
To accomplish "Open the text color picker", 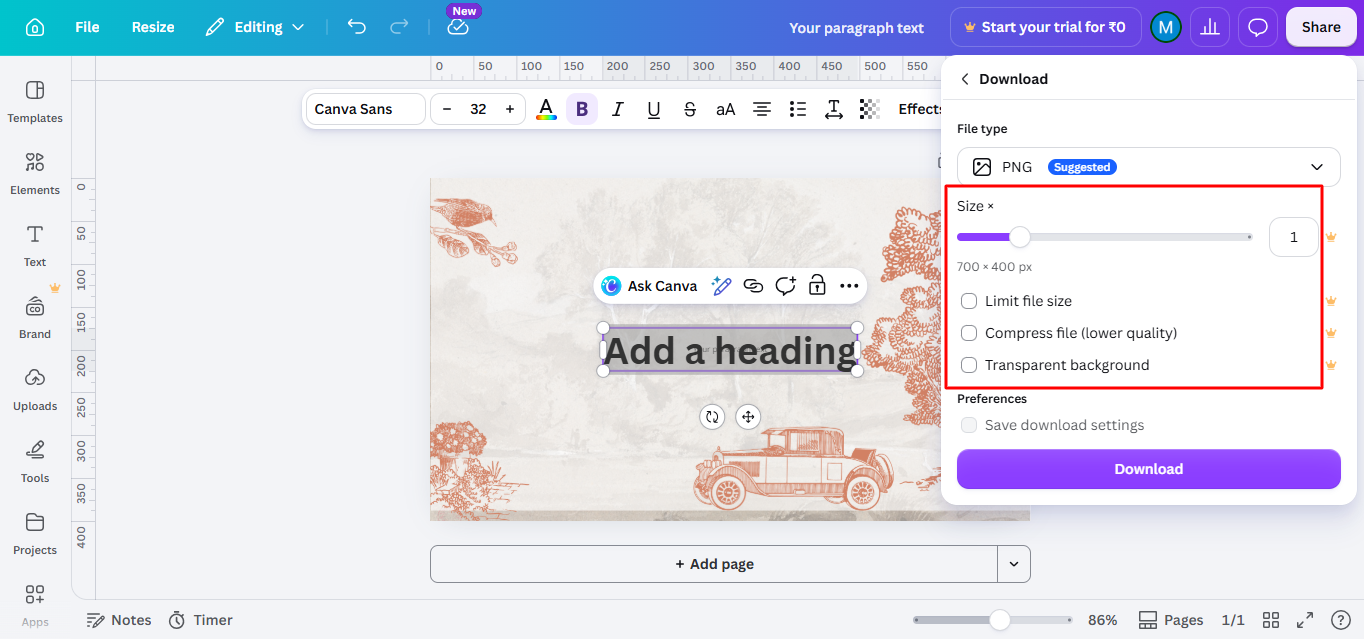I will point(546,109).
